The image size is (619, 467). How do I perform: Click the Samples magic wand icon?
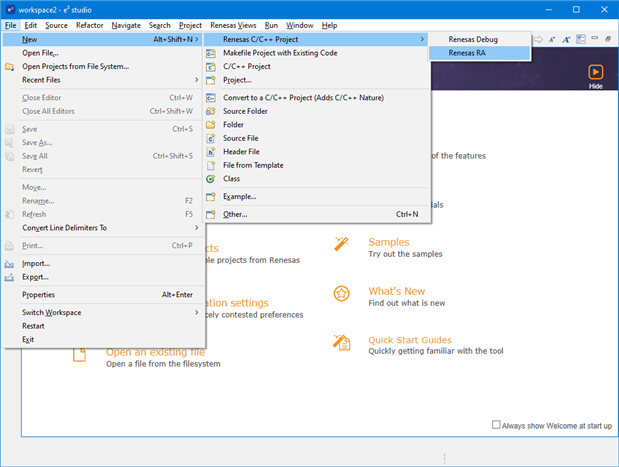(x=341, y=244)
